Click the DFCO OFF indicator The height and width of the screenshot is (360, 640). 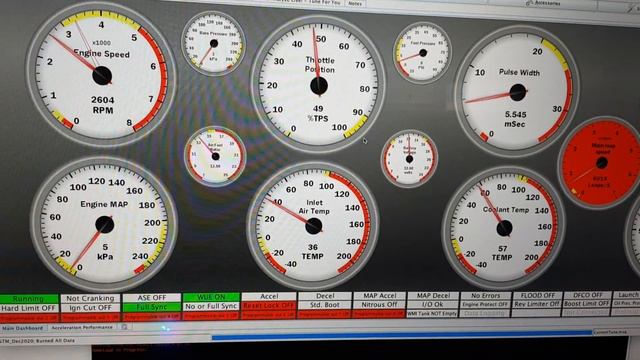click(x=587, y=295)
